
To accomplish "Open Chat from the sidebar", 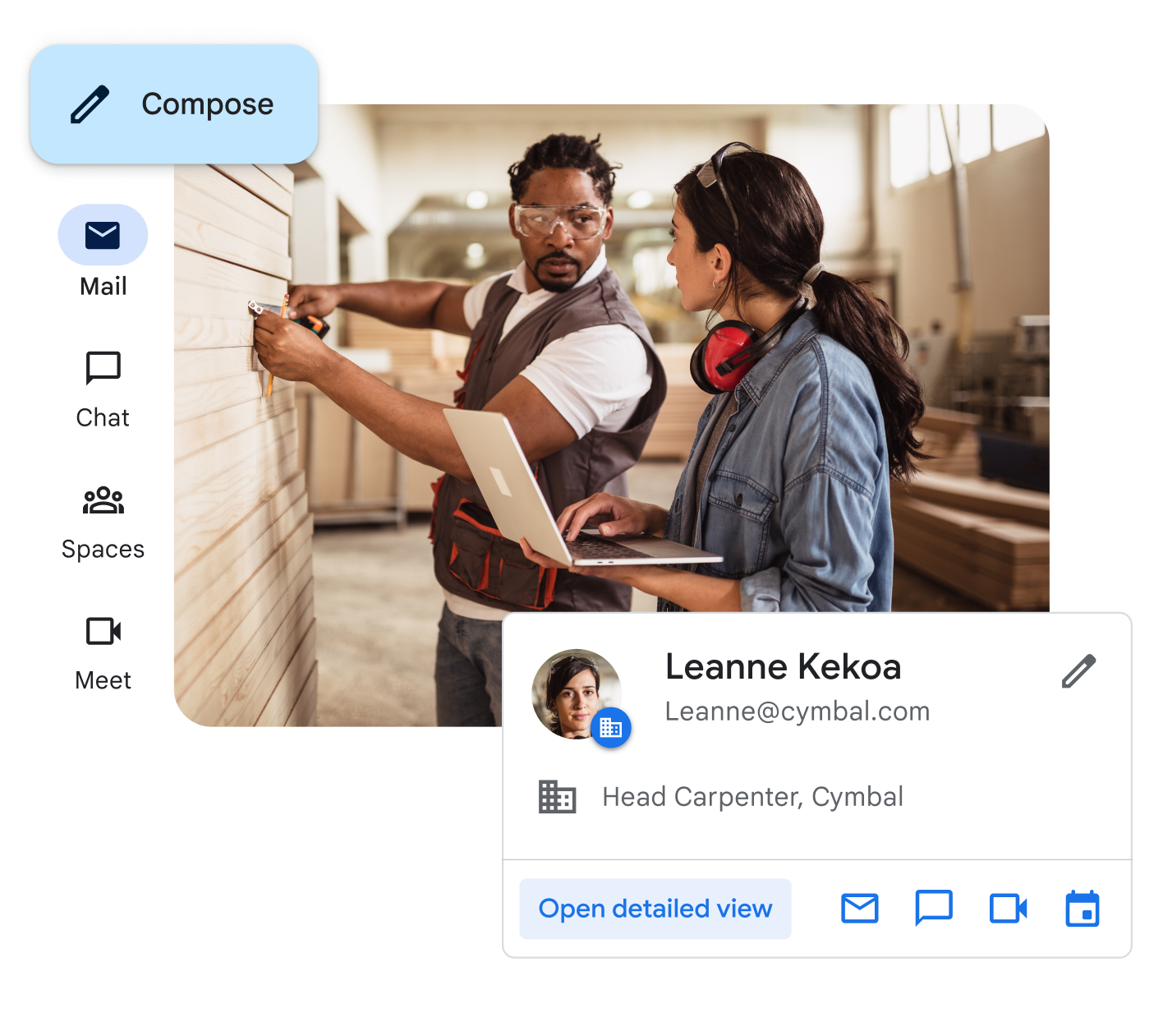I will point(103,368).
